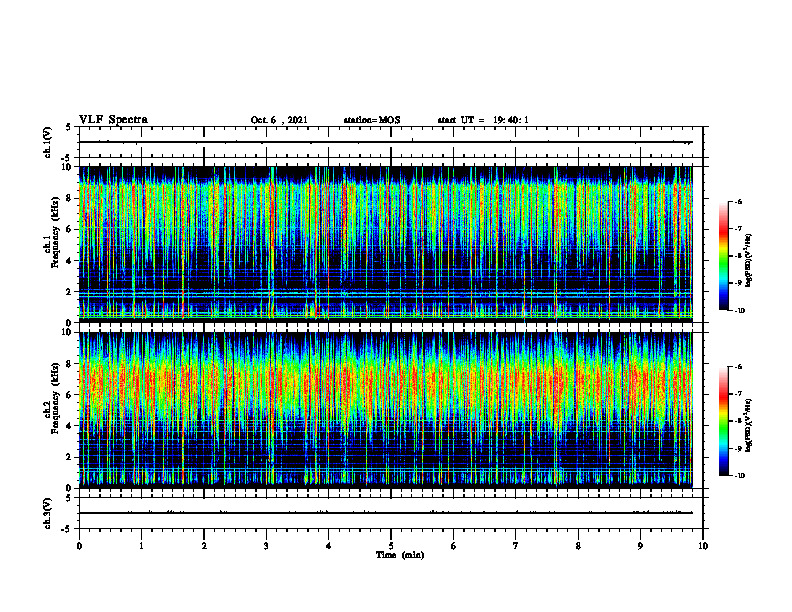Click the "5" tick on ch.1(V) axis

[68, 127]
